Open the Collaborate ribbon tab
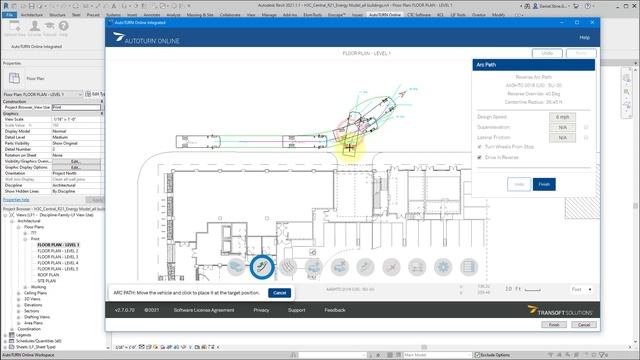This screenshot has width=640, height=360. coord(230,15)
